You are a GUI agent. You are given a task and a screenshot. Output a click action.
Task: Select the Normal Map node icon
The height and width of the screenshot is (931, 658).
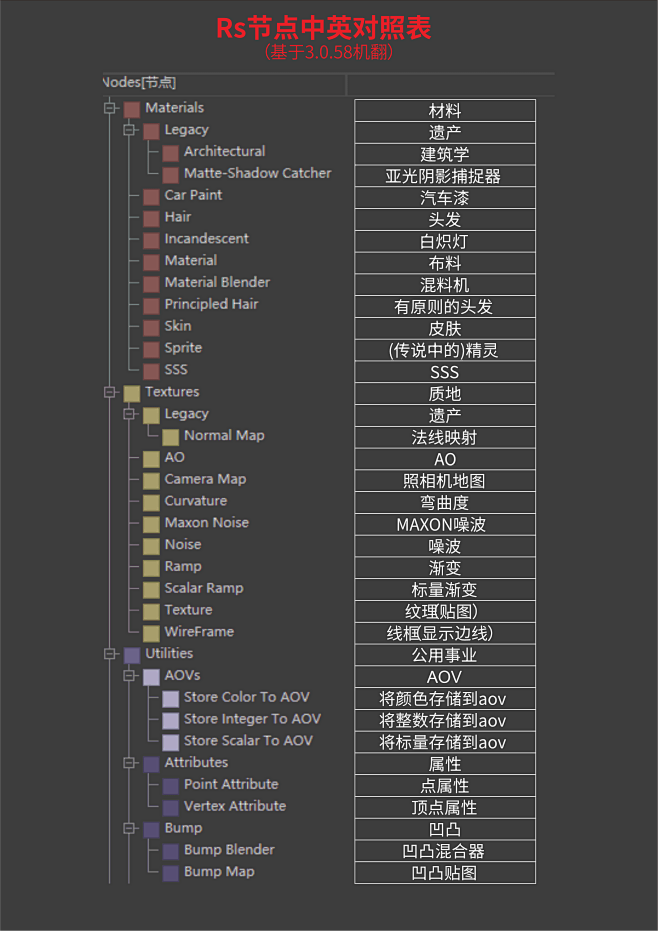pos(170,435)
